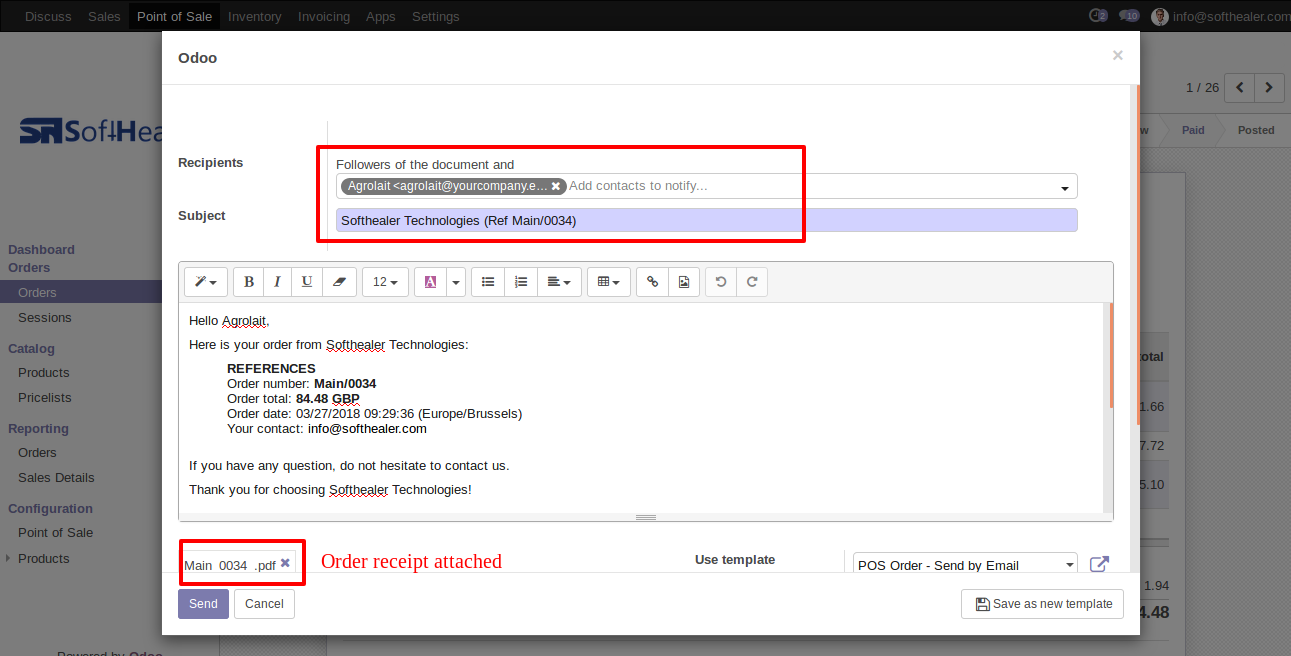The height and width of the screenshot is (656, 1291).
Task: Expand the recipients dropdown arrow
Action: 1065,188
